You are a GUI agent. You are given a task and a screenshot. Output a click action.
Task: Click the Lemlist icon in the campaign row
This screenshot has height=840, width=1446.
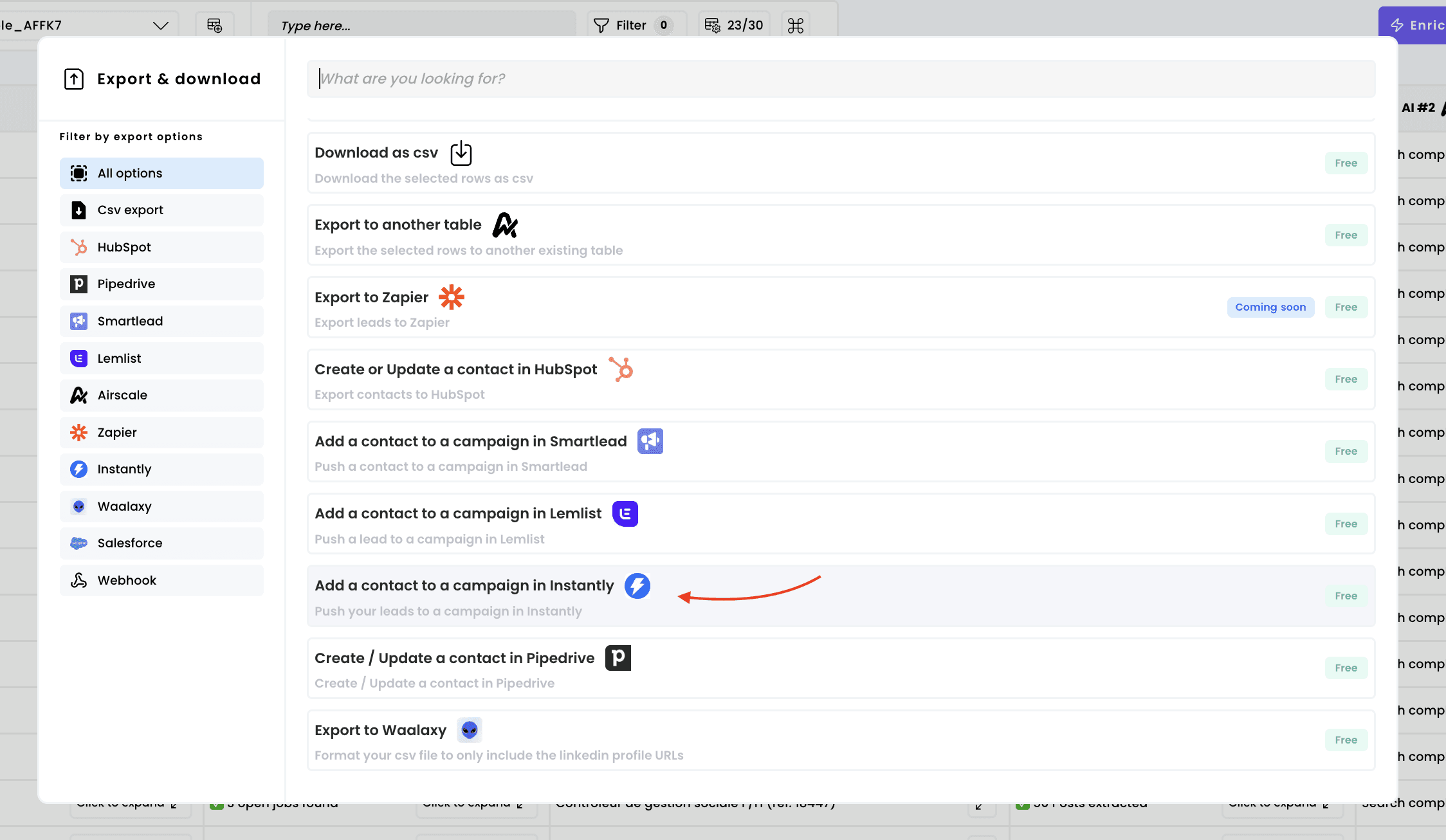pyautogui.click(x=625, y=513)
